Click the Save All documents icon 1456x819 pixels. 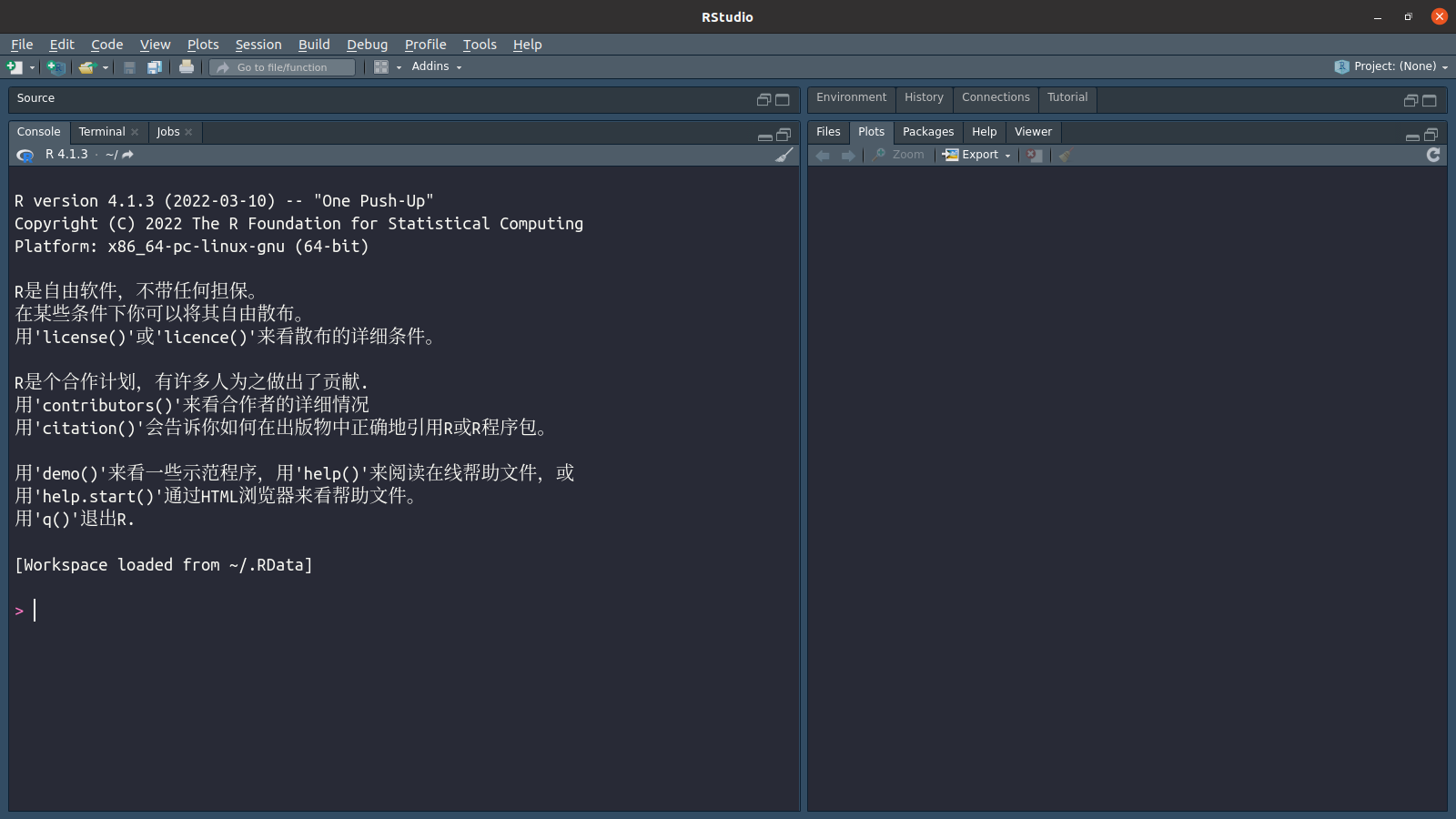(155, 67)
